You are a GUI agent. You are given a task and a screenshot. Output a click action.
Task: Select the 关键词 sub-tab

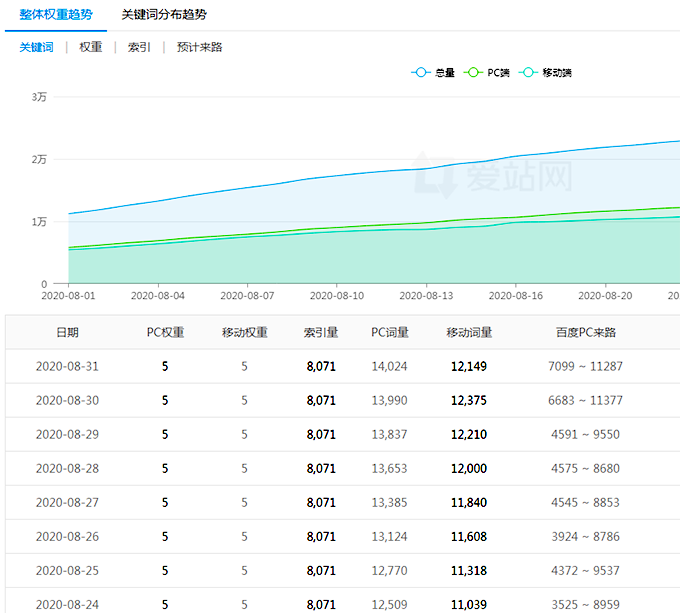[x=37, y=47]
